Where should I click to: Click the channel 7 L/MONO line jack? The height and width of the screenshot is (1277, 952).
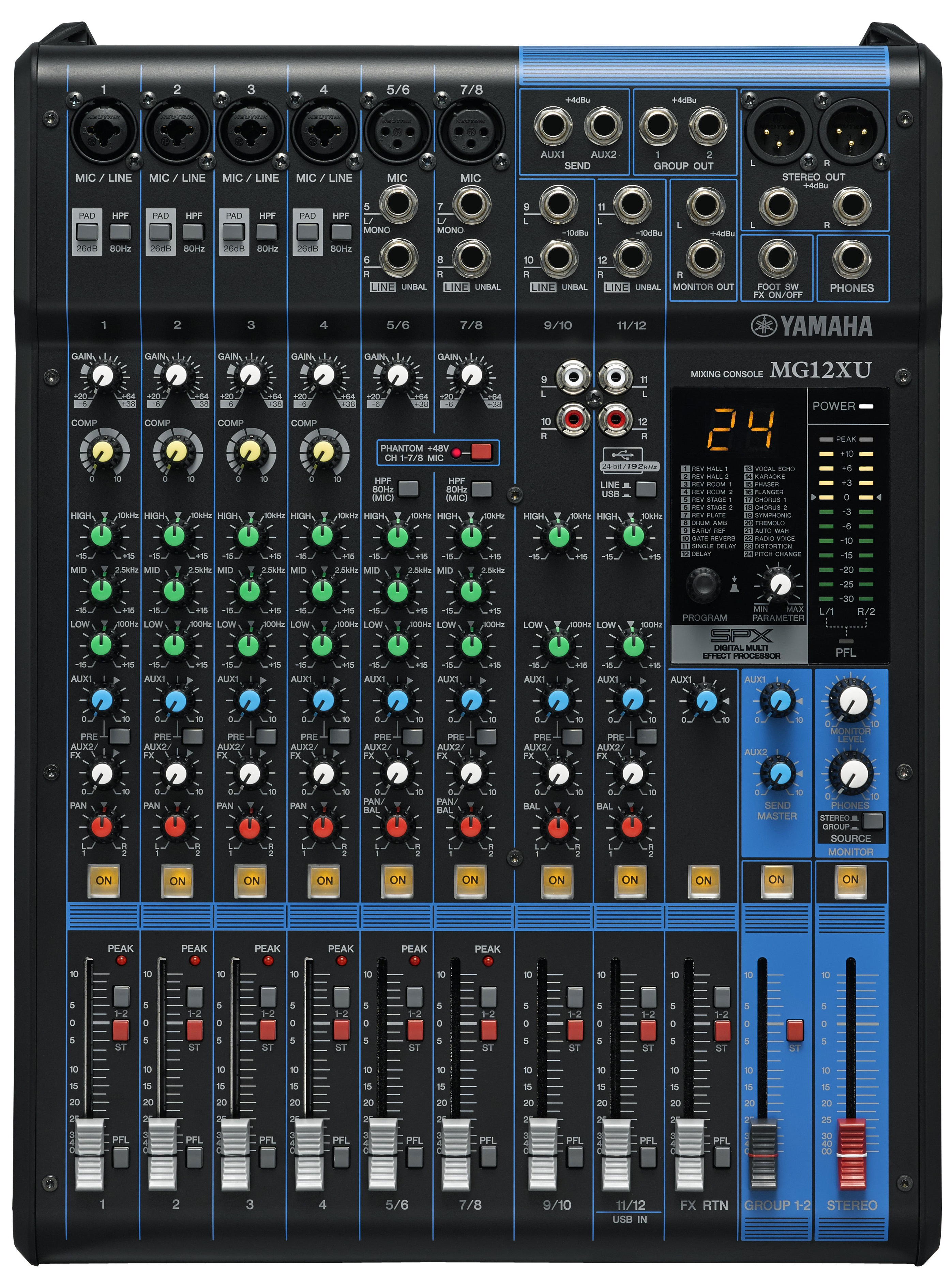pos(471,204)
